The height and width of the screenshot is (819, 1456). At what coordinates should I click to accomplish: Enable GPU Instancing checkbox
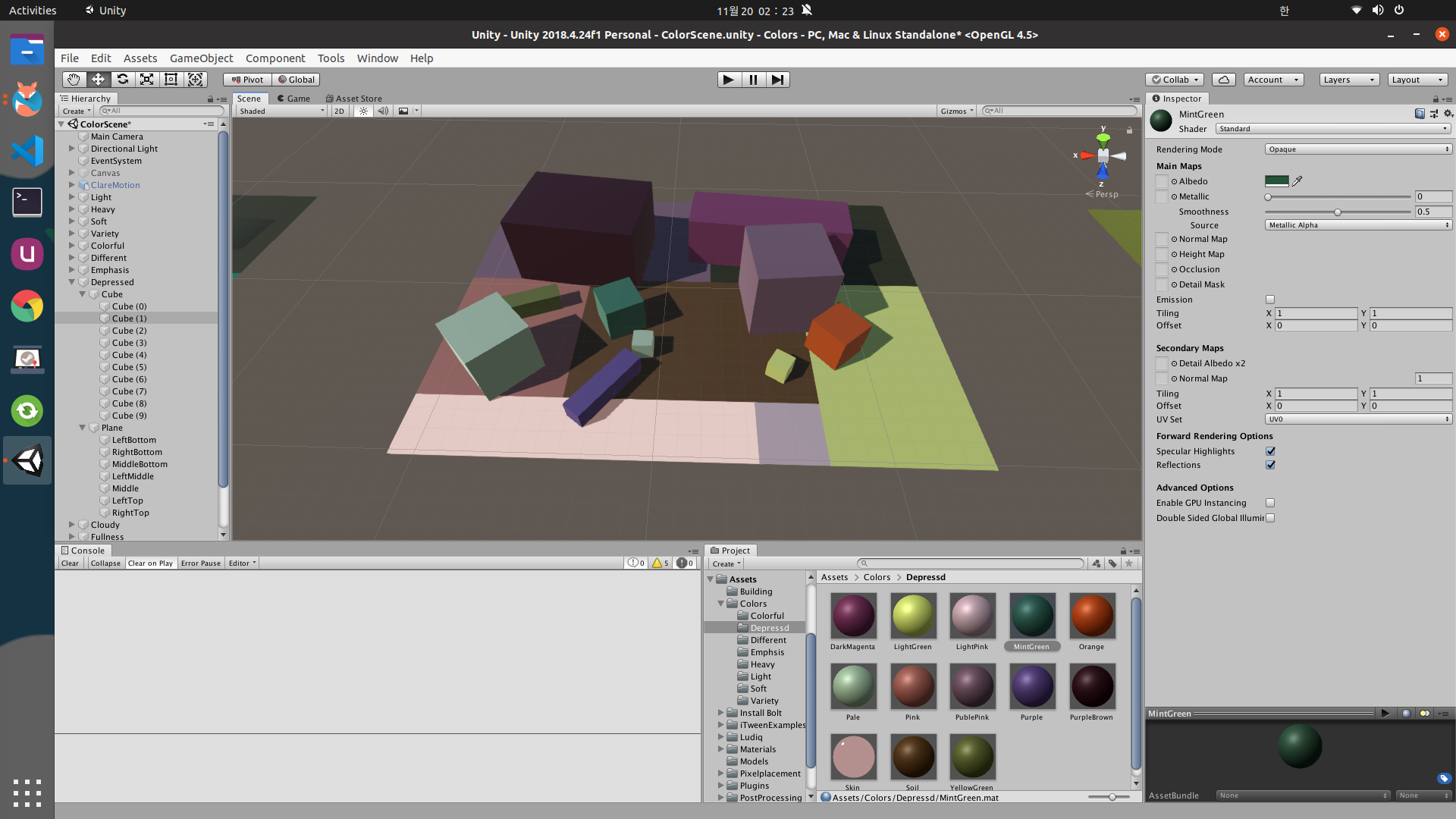[1270, 503]
